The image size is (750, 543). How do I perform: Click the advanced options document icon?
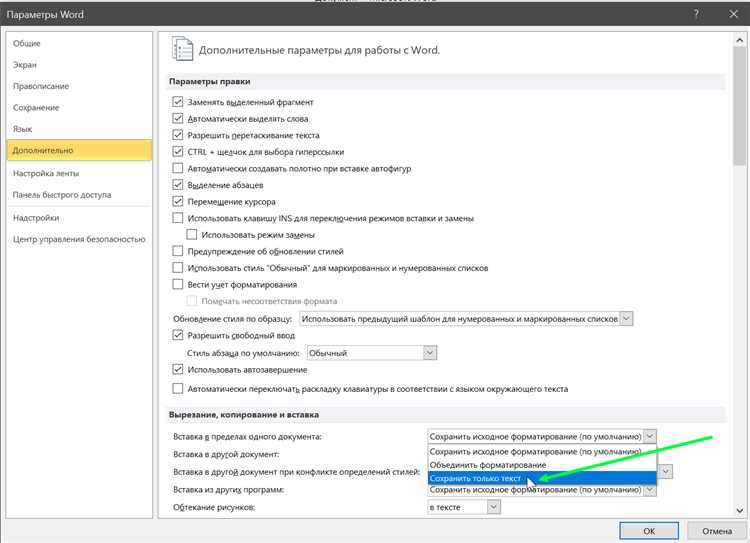point(182,49)
